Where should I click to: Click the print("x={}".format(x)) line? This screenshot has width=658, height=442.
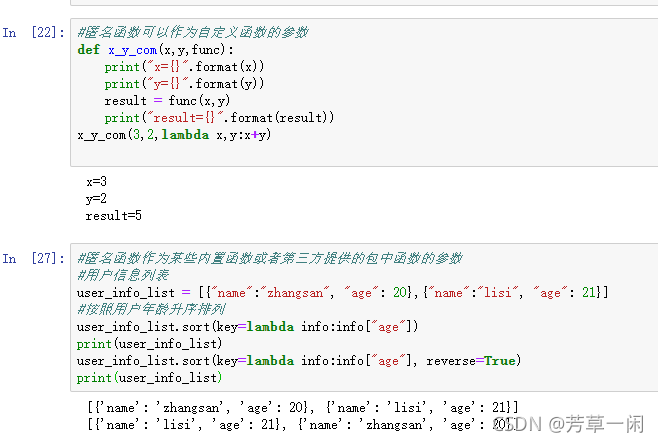coord(184,67)
